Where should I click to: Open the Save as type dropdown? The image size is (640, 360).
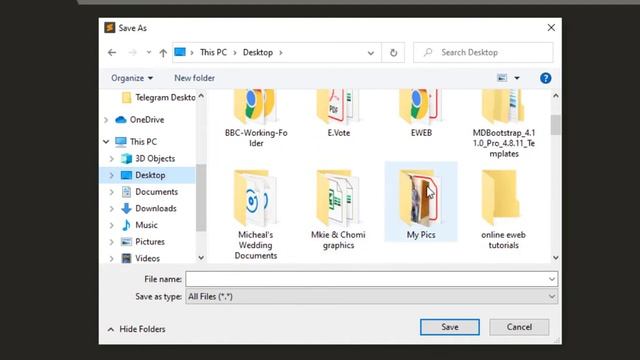[x=371, y=296]
